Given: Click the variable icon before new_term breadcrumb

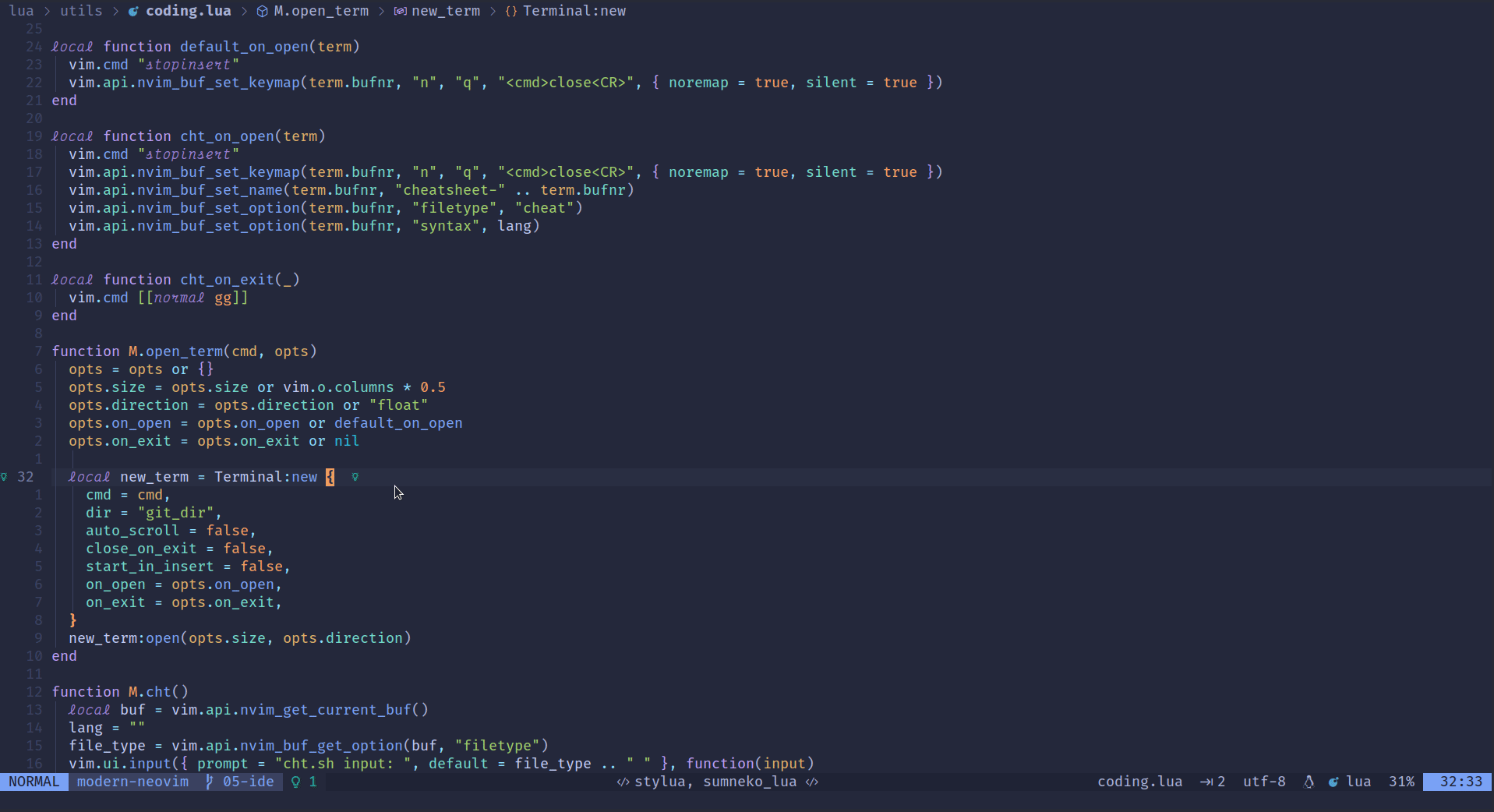Looking at the screenshot, I should point(400,11).
